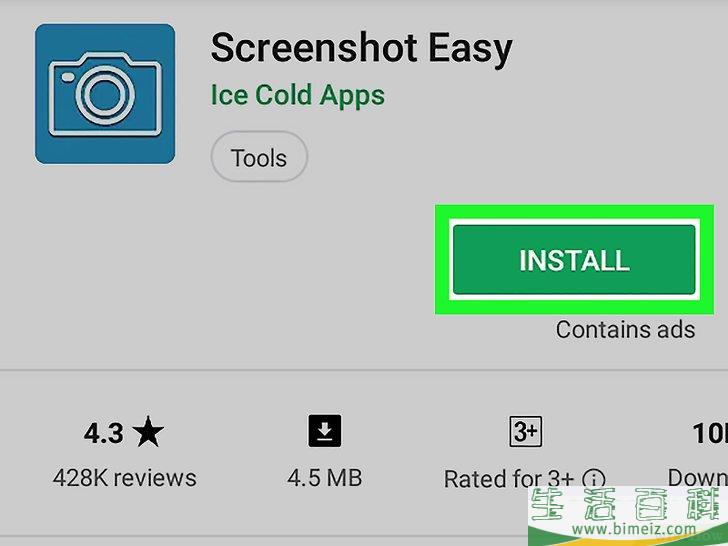Select the Tools category chip
The image size is (728, 546).
point(259,157)
